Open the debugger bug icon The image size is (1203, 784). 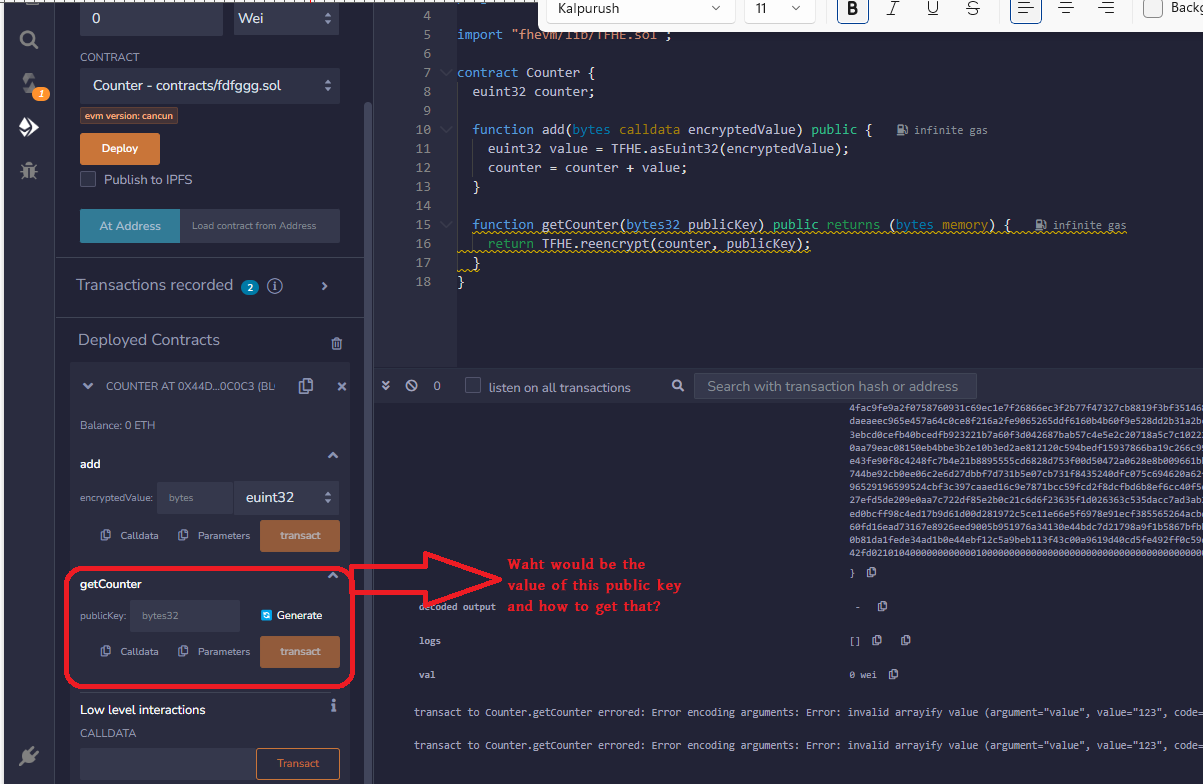[29, 171]
